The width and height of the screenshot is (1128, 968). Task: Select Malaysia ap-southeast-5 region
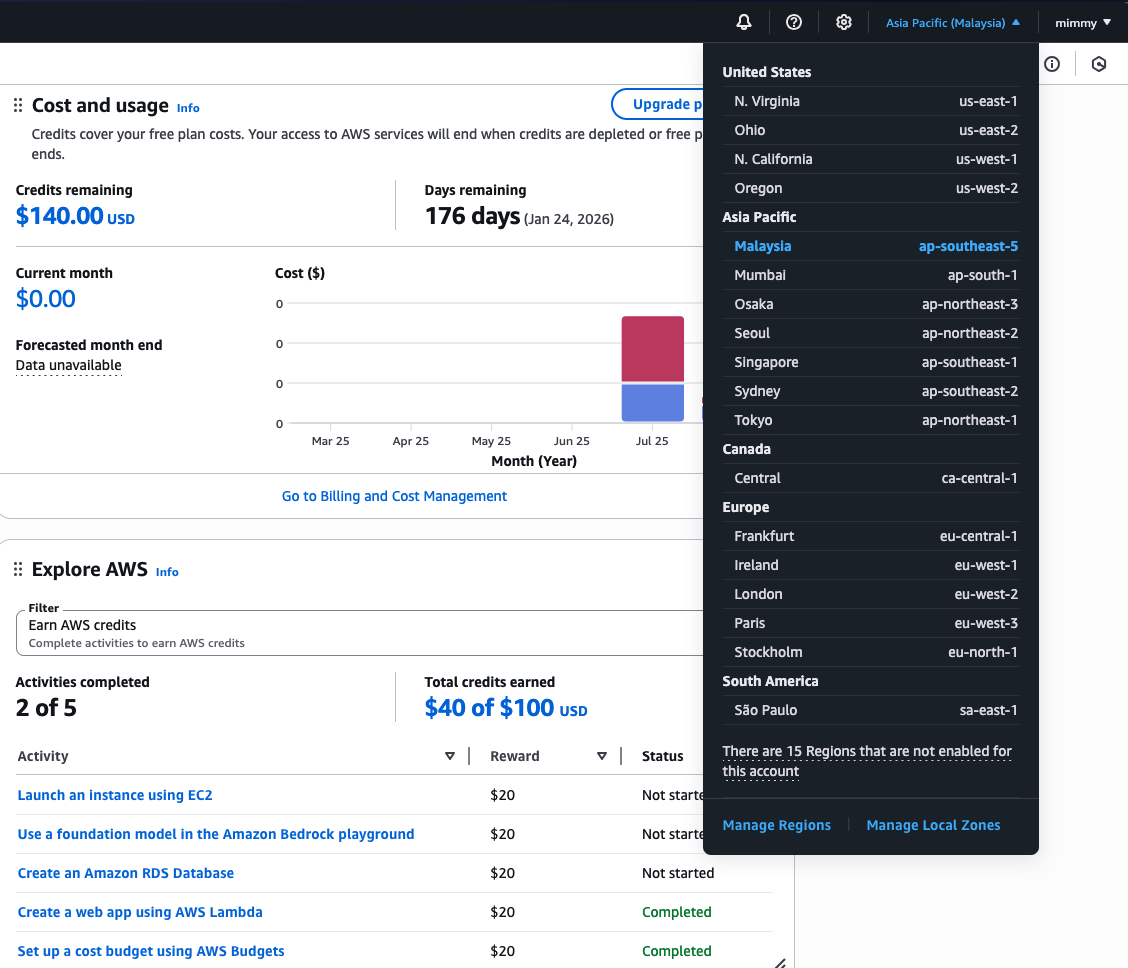pos(870,246)
